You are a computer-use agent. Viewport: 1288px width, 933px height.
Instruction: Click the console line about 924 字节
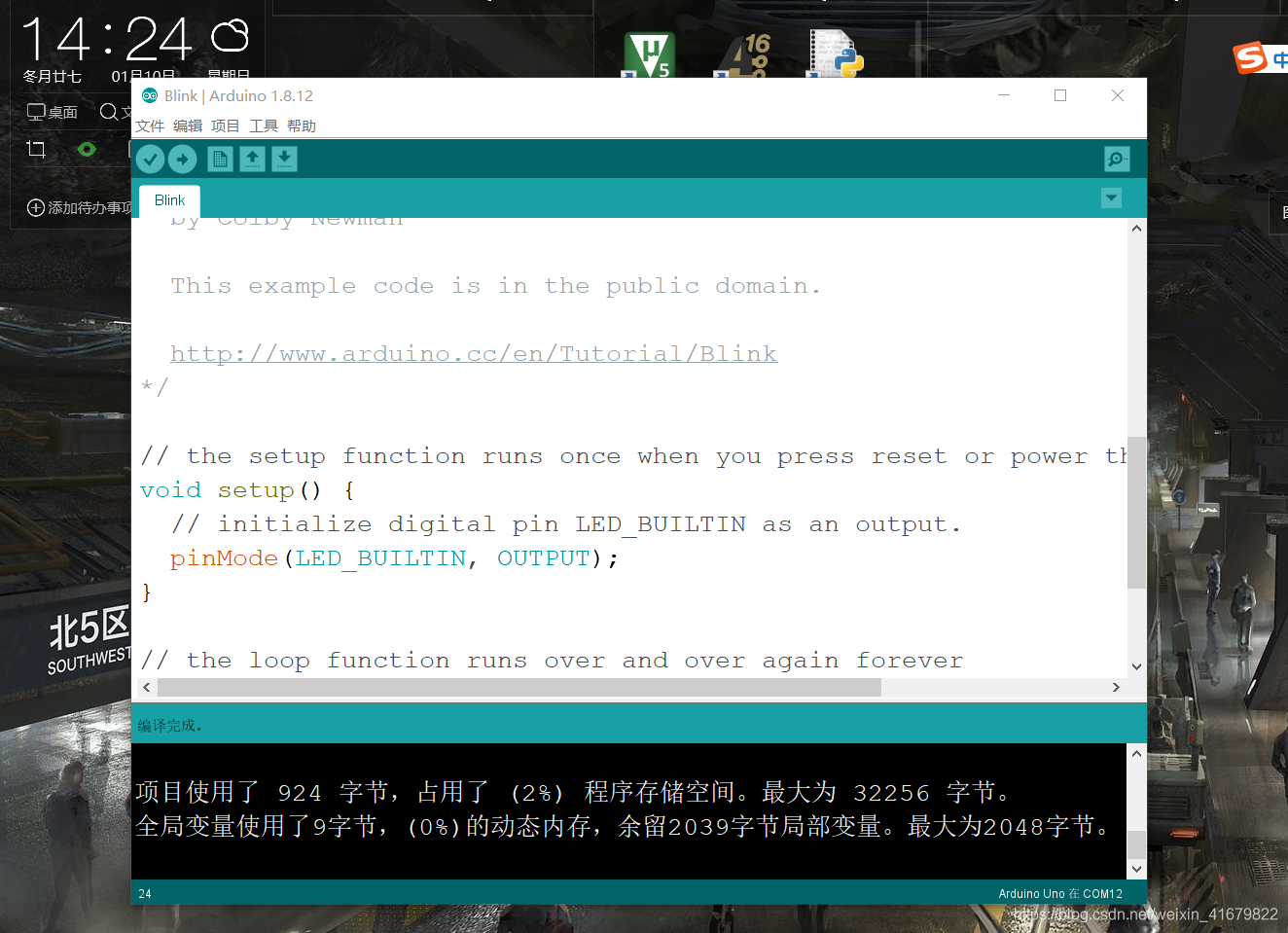pyautogui.click(x=574, y=792)
